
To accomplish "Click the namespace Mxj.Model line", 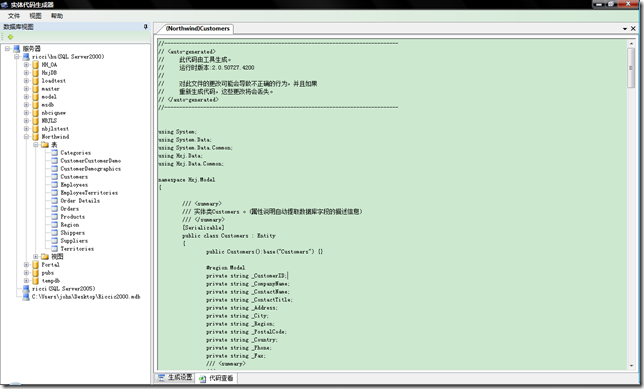I will [187, 180].
